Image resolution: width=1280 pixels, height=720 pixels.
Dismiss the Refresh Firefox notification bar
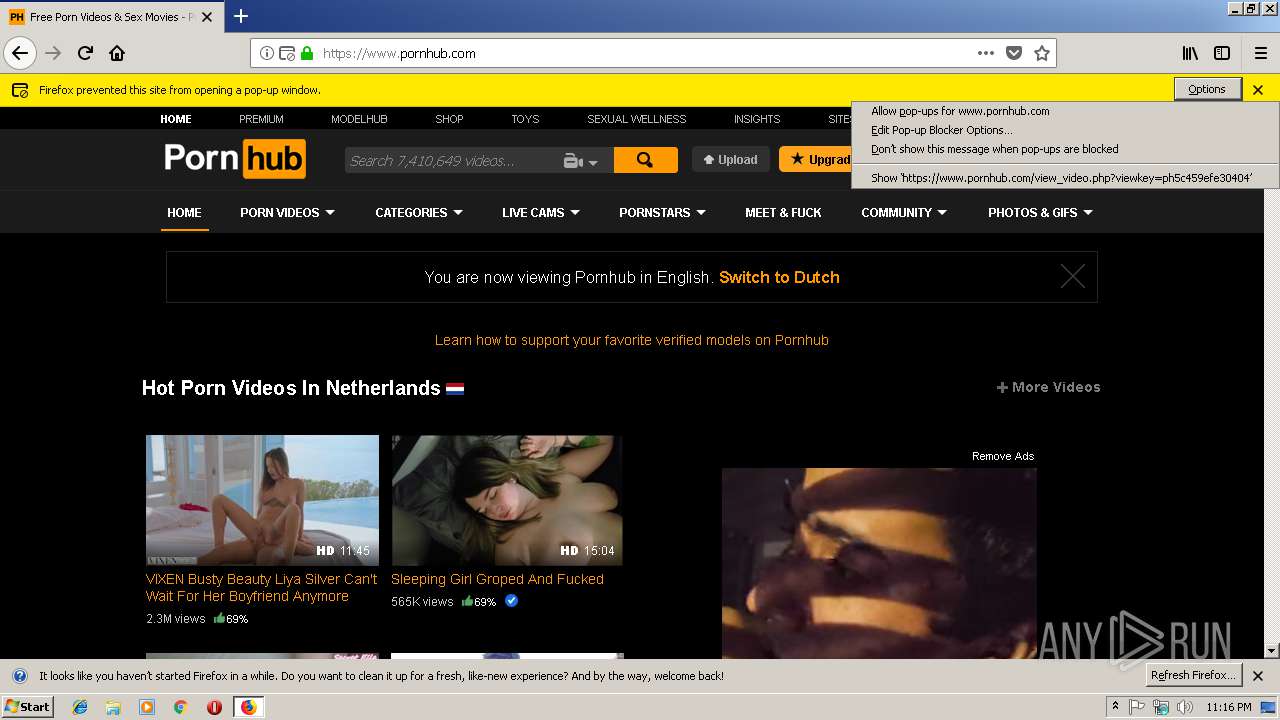click(x=1258, y=676)
